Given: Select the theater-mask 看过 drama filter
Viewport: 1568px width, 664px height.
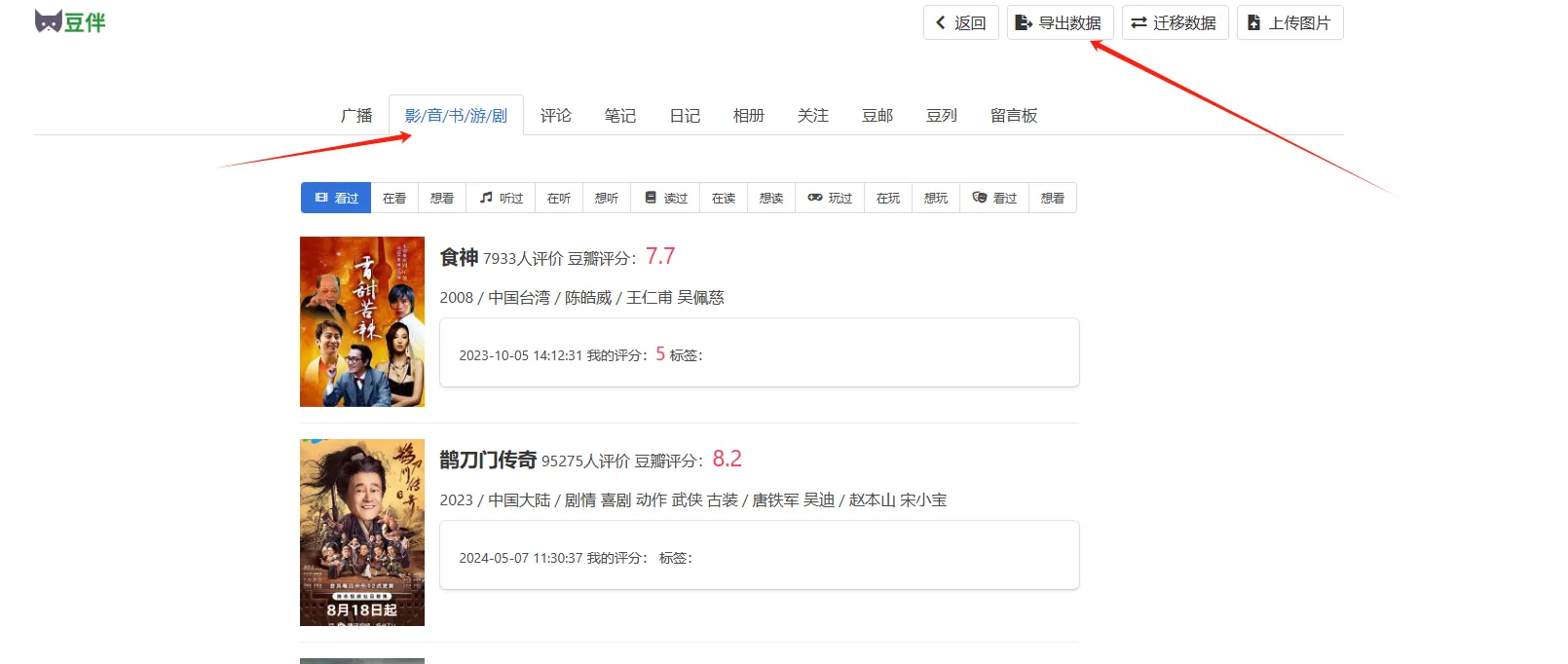Looking at the screenshot, I should (x=994, y=198).
